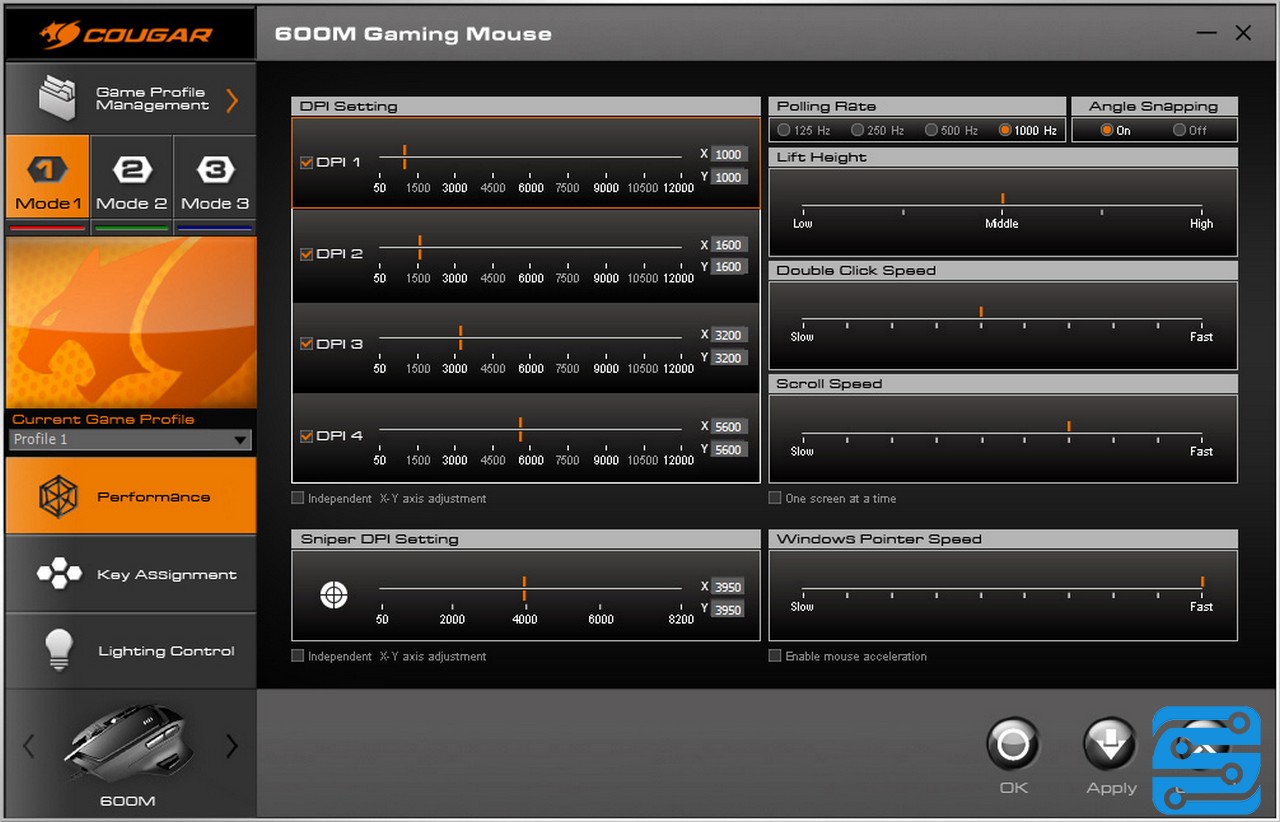Image resolution: width=1280 pixels, height=822 pixels.
Task: Open the Performance section
Action: coord(131,496)
